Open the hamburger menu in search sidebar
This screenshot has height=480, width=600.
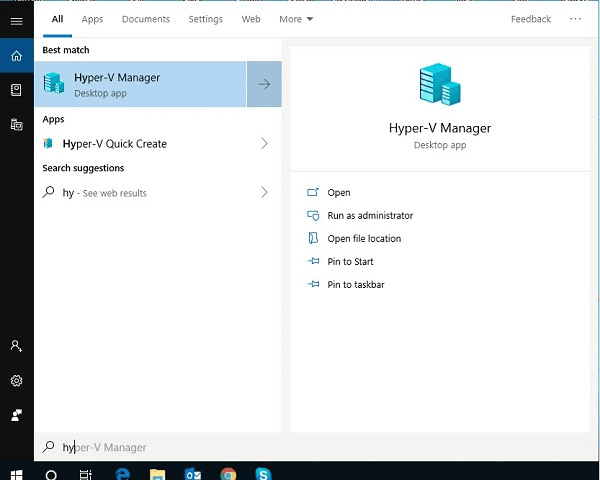16,21
